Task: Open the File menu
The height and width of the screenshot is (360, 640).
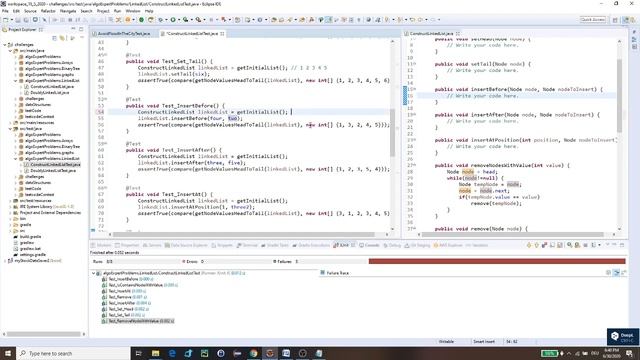Action: coord(5,11)
